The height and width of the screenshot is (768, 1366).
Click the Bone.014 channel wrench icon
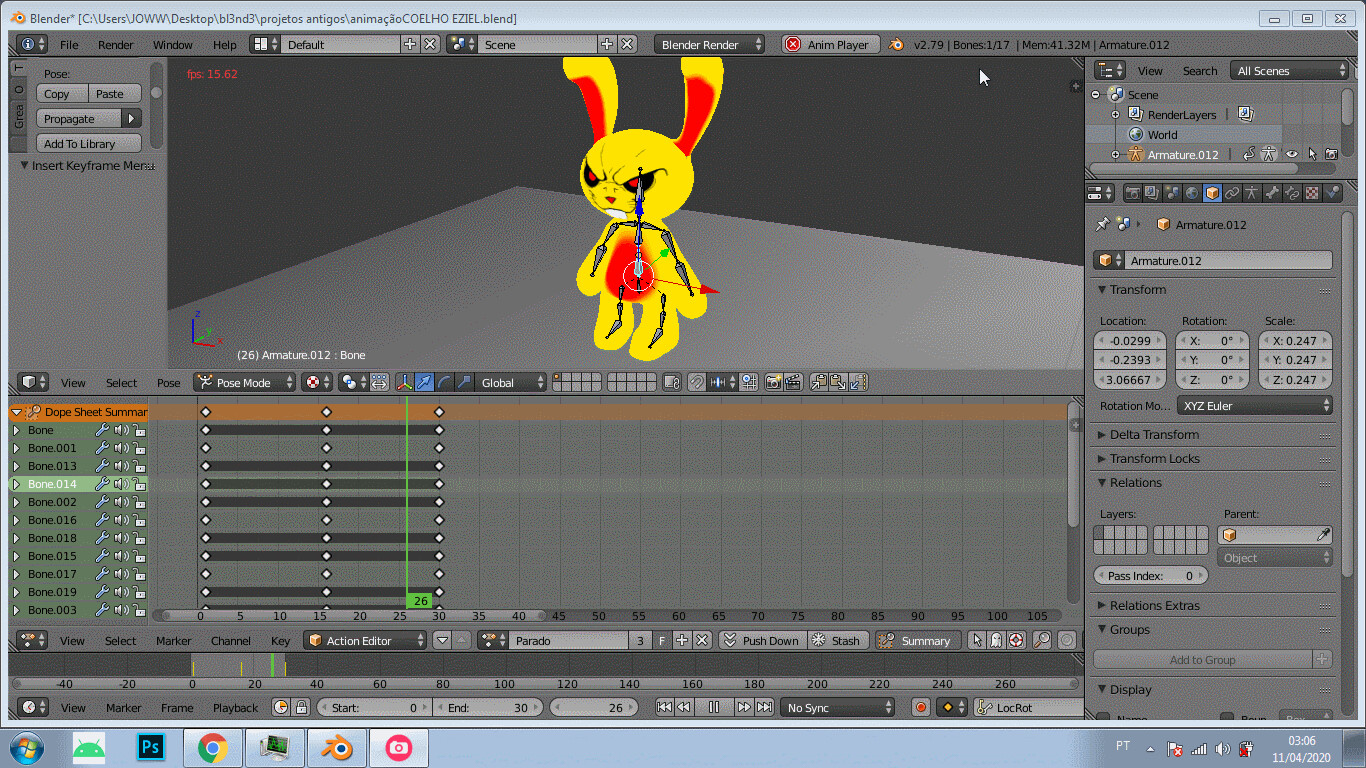coord(101,484)
